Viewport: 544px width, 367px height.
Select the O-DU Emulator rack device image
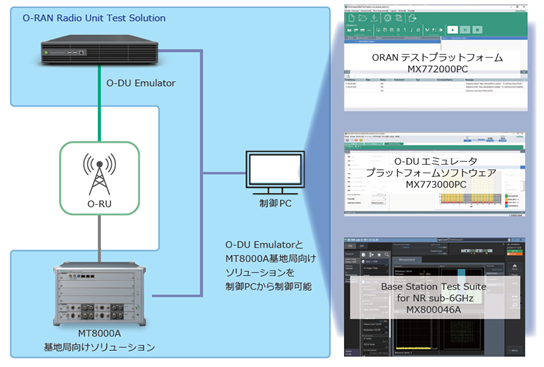[x=100, y=50]
